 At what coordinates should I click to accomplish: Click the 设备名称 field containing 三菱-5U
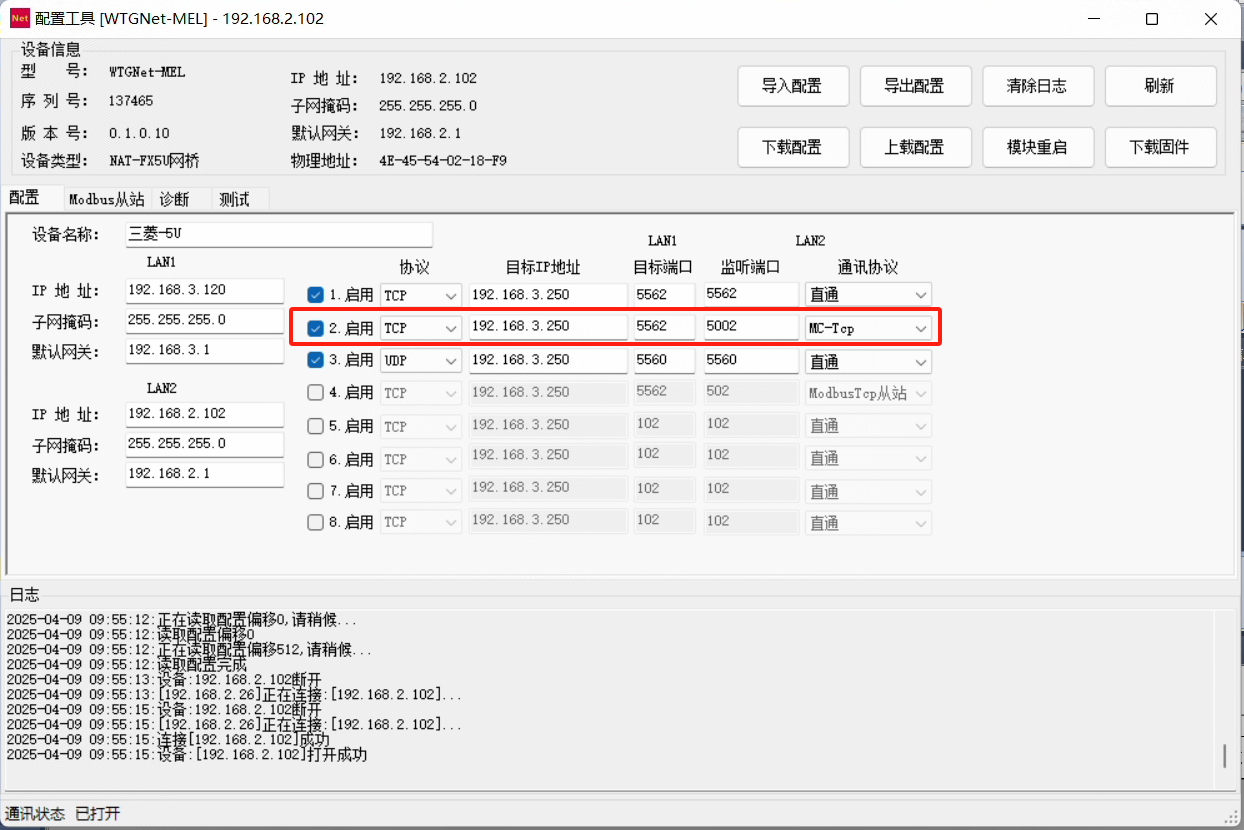pyautogui.click(x=279, y=235)
